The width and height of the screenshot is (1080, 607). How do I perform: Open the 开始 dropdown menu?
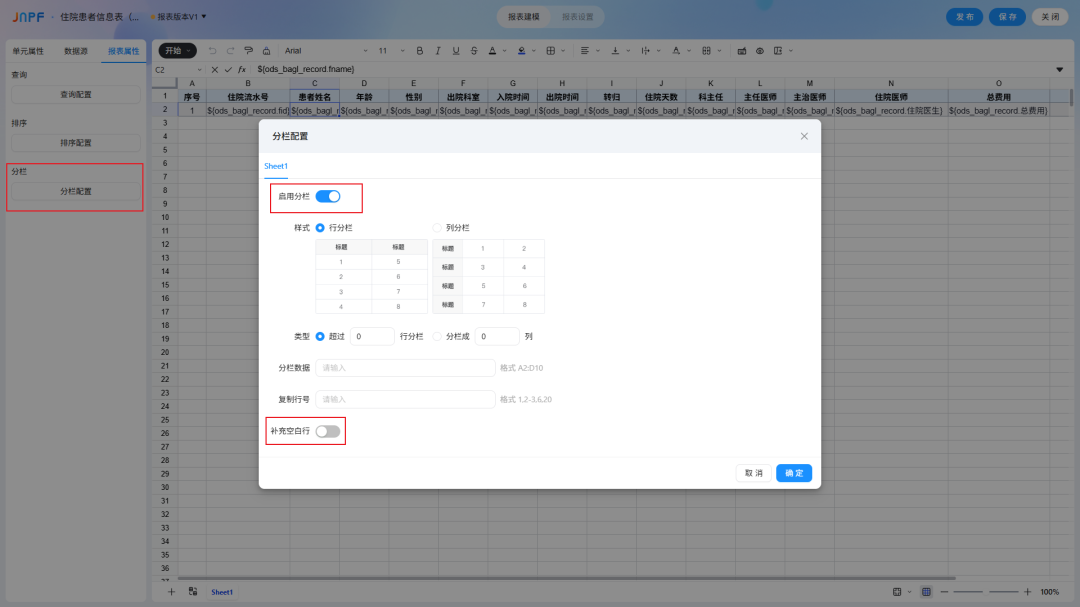pyautogui.click(x=178, y=51)
